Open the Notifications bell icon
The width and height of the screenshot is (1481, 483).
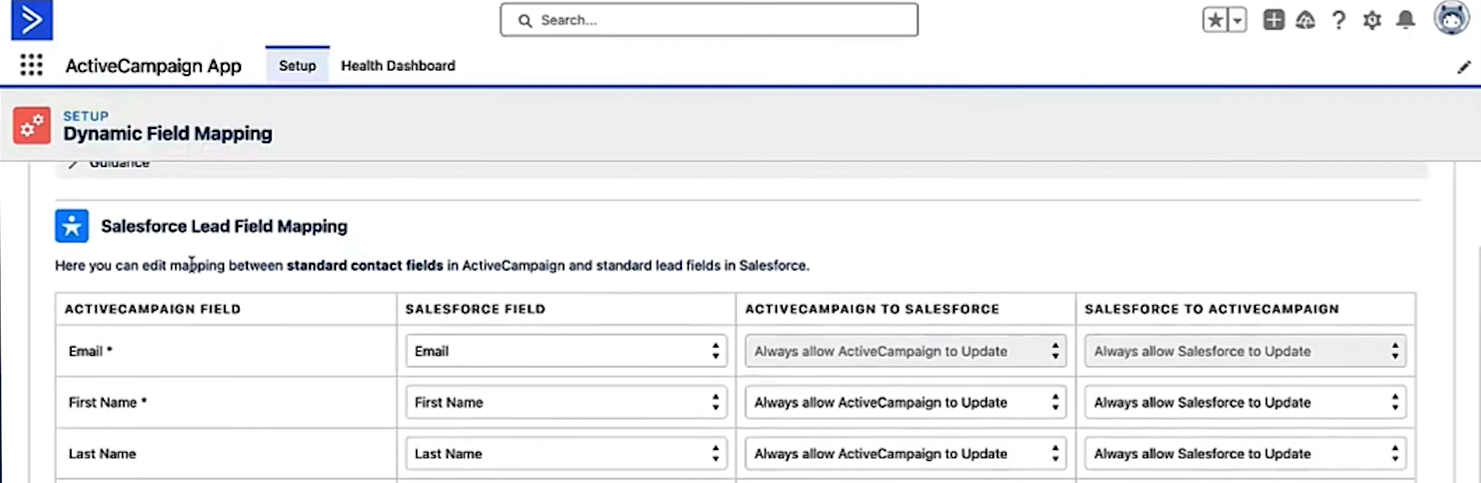1406,20
